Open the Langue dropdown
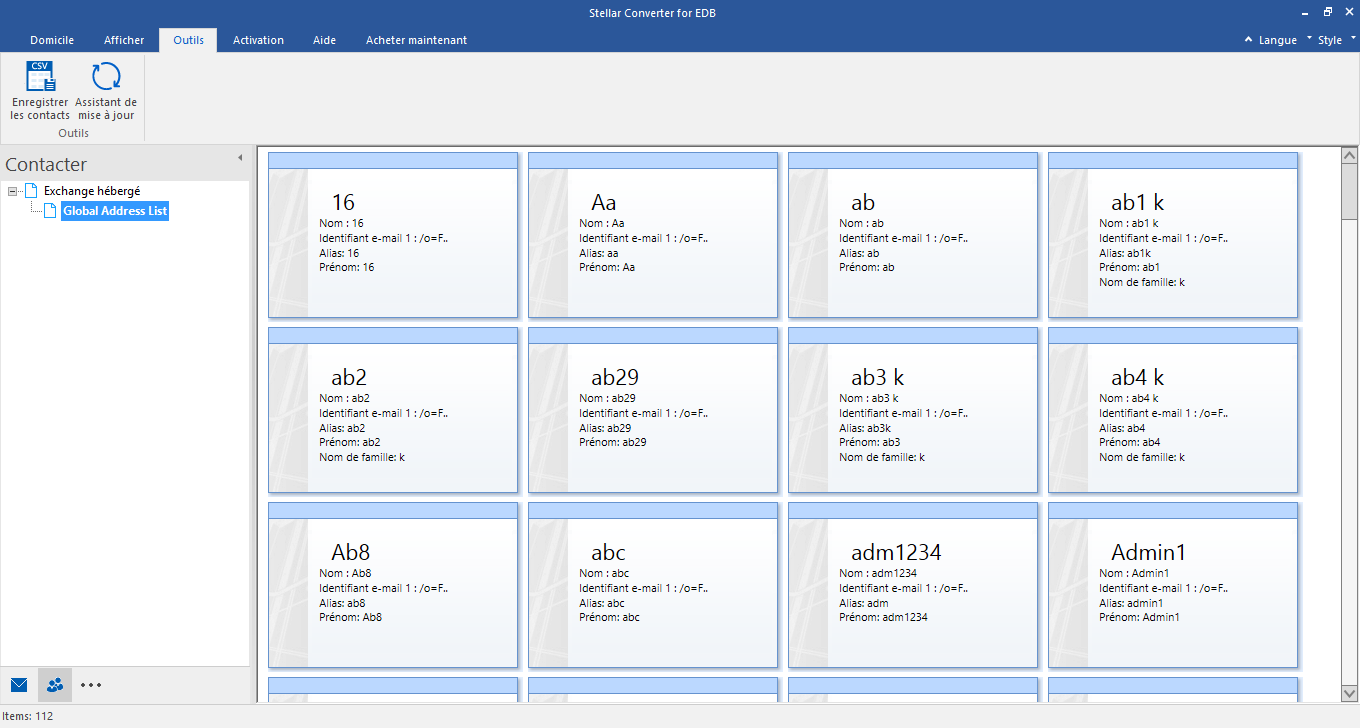Viewport: 1360px width, 728px height. [x=1277, y=40]
